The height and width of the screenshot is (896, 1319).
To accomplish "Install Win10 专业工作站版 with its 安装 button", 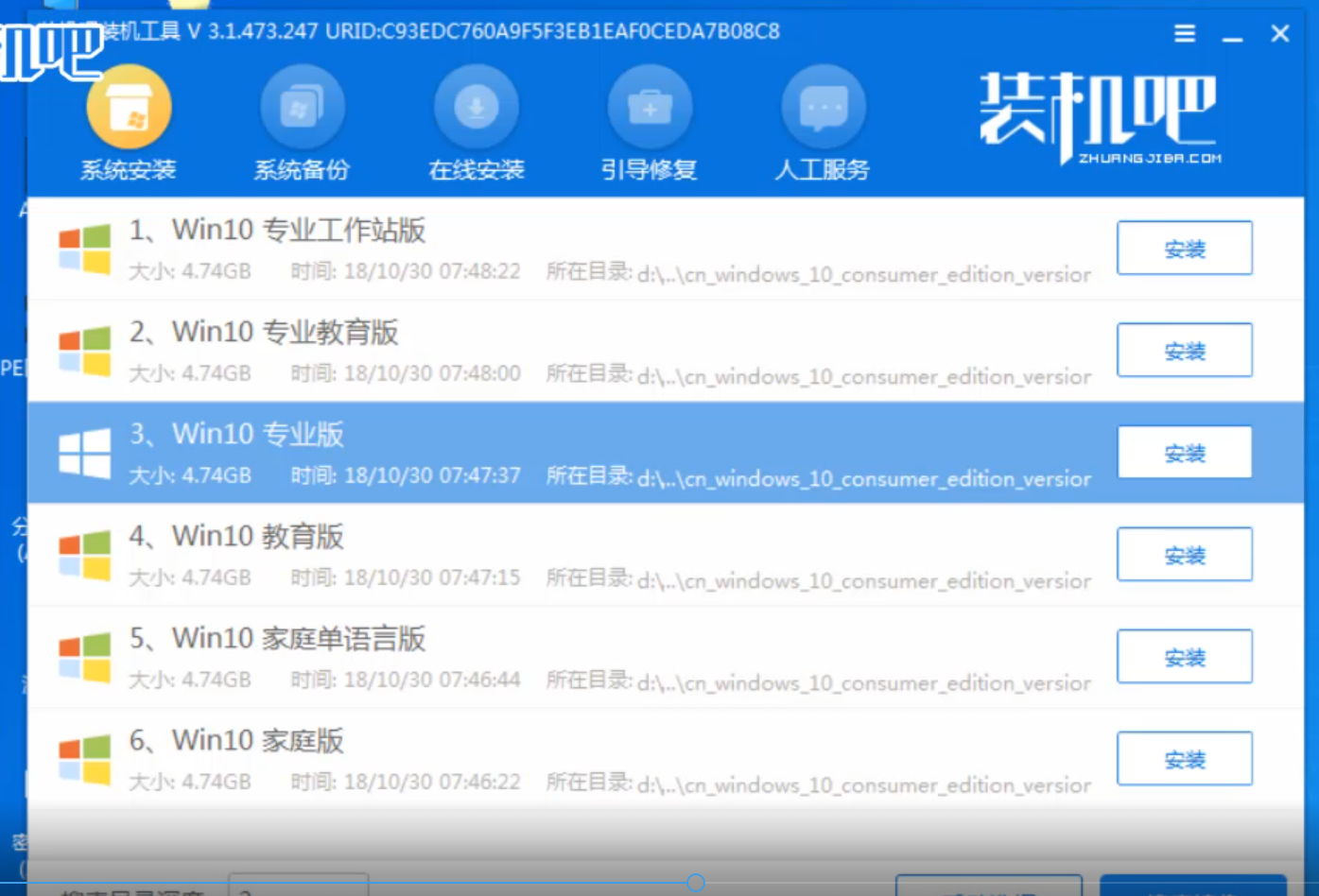I will 1184,249.
